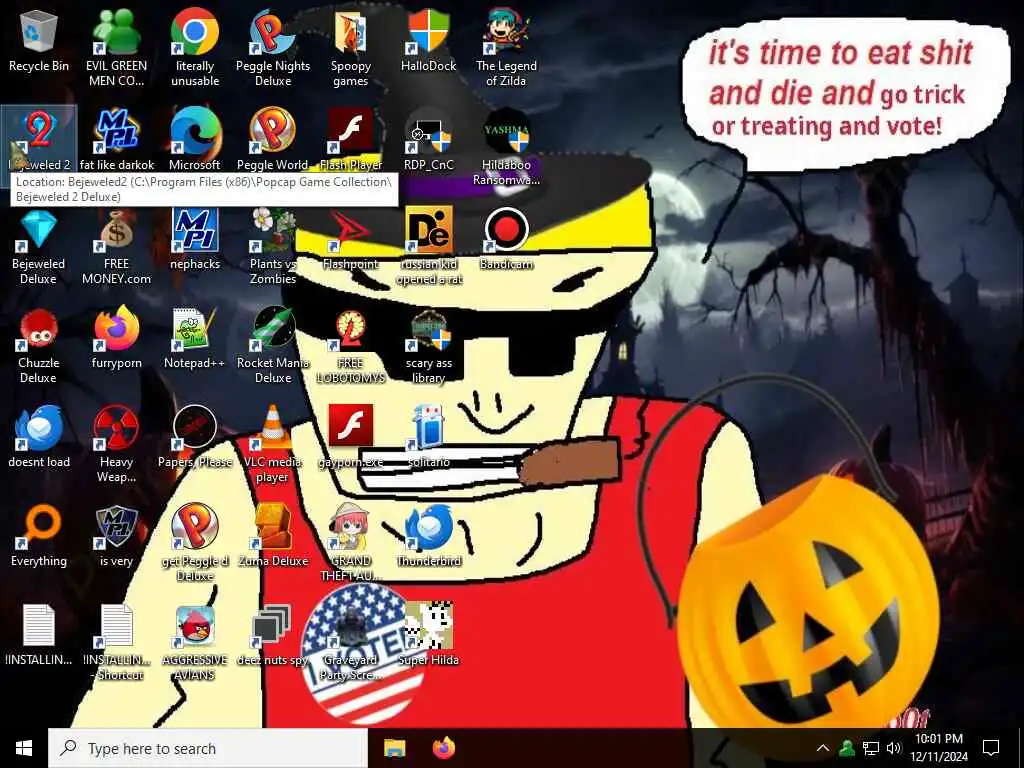Launch Firefox from the taskbar
The height and width of the screenshot is (768, 1024).
point(444,748)
